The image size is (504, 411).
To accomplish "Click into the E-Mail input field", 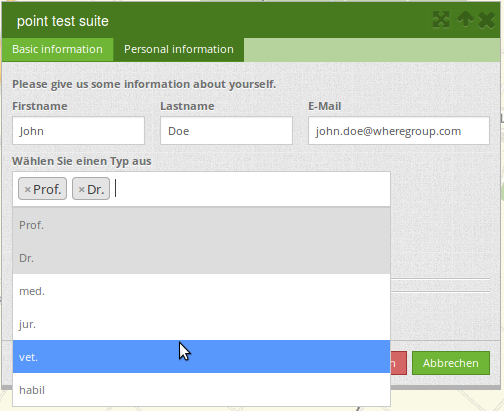I will pyautogui.click(x=399, y=131).
